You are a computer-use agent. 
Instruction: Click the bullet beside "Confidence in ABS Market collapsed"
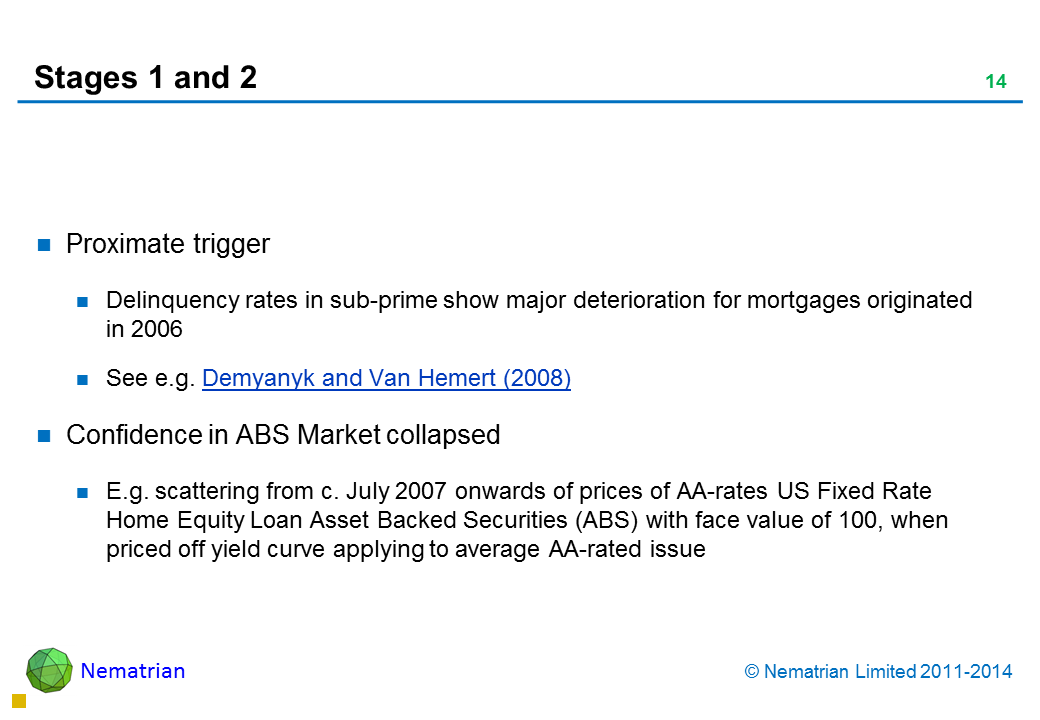click(44, 436)
